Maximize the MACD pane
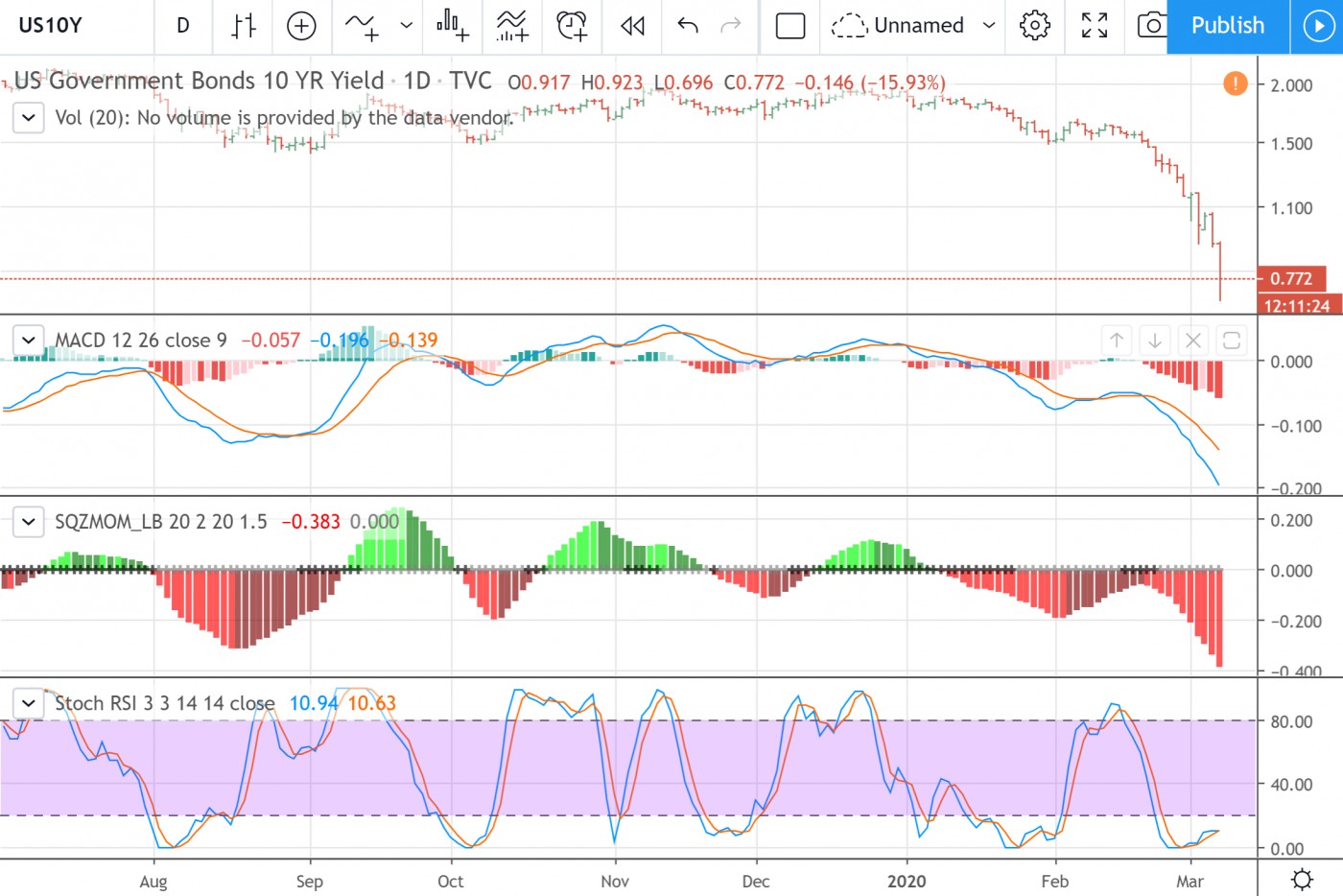 point(1232,340)
